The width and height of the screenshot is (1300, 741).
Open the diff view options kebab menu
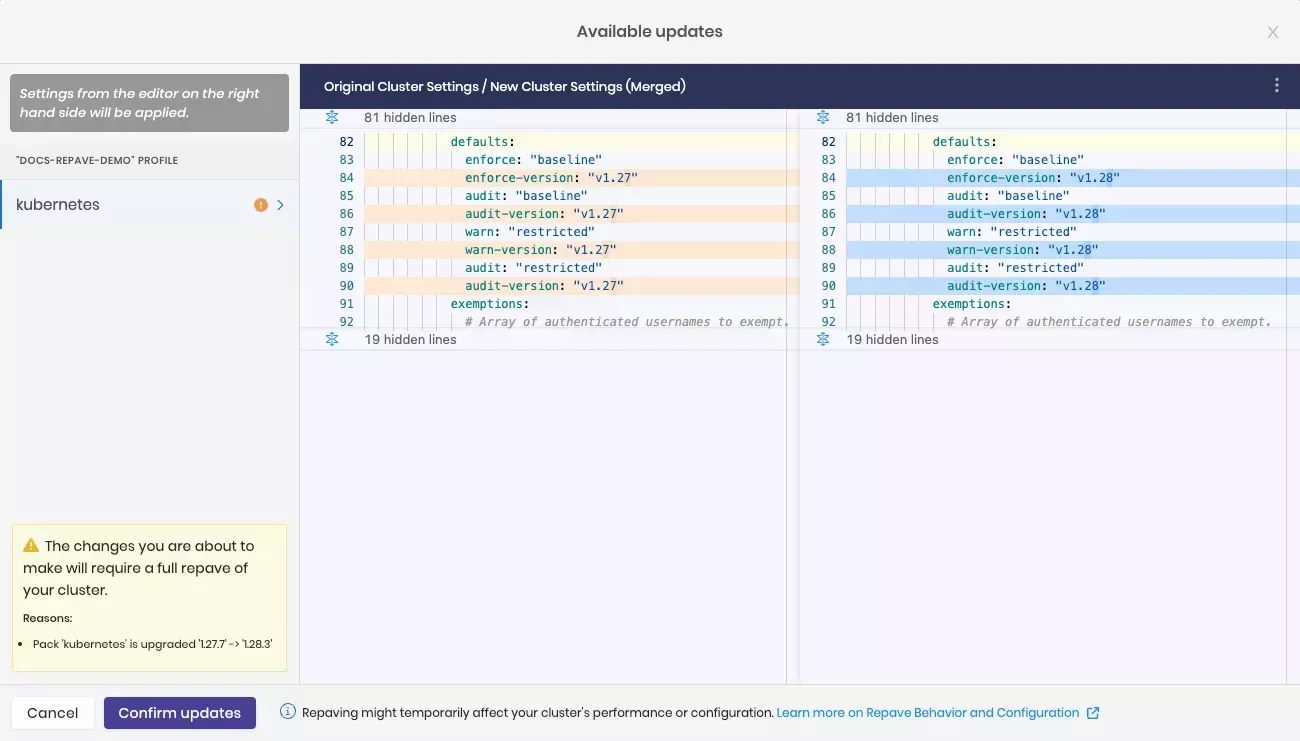pyautogui.click(x=1276, y=86)
